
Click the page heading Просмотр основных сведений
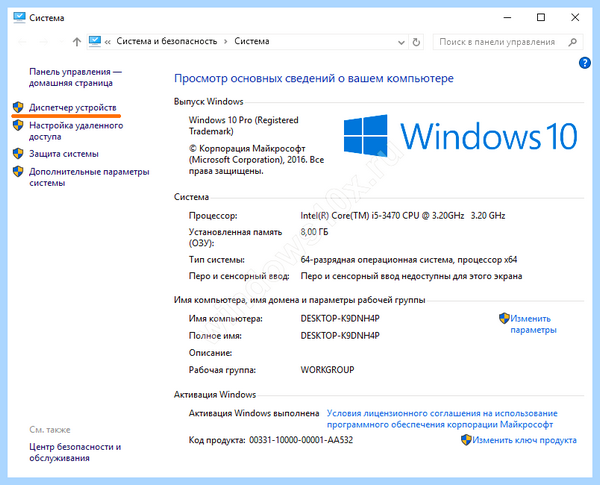pos(314,78)
